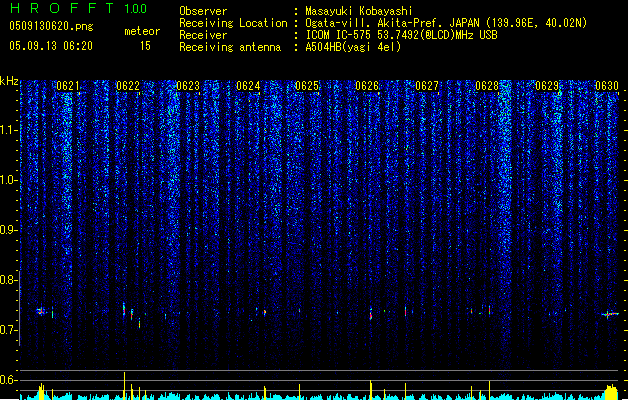Select the filename 0509130620.png
The image size is (629, 400).
pyautogui.click(x=51, y=26)
